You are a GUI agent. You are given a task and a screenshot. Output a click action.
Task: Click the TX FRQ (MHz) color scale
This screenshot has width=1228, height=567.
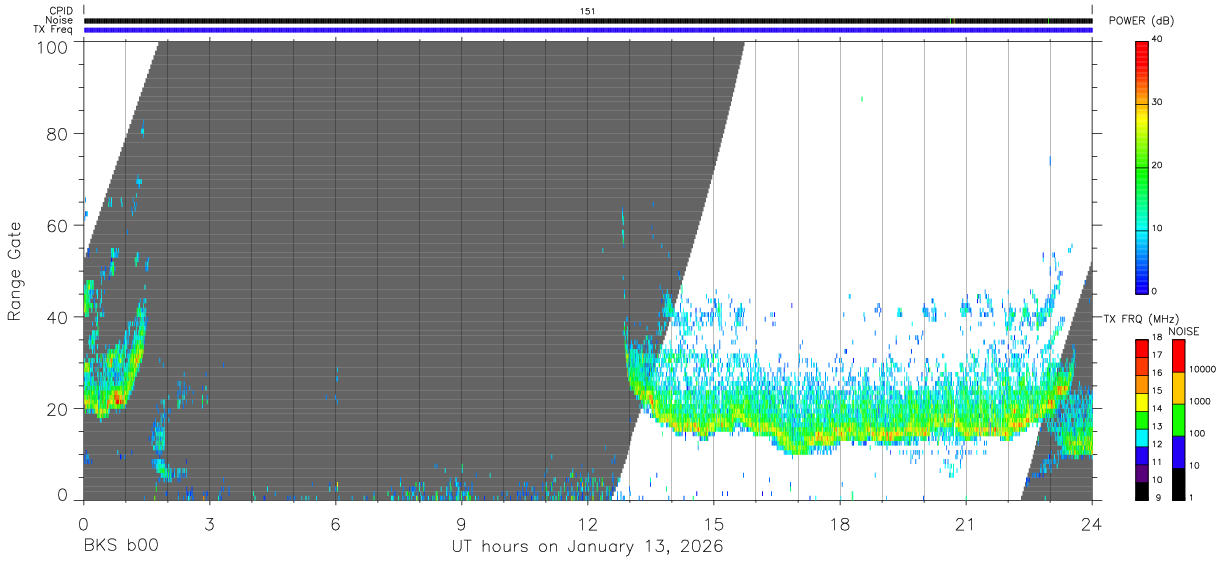(1142, 419)
